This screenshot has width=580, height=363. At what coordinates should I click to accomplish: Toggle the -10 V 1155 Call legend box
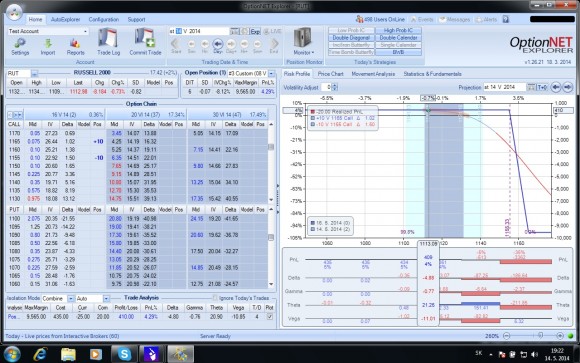[x=313, y=124]
